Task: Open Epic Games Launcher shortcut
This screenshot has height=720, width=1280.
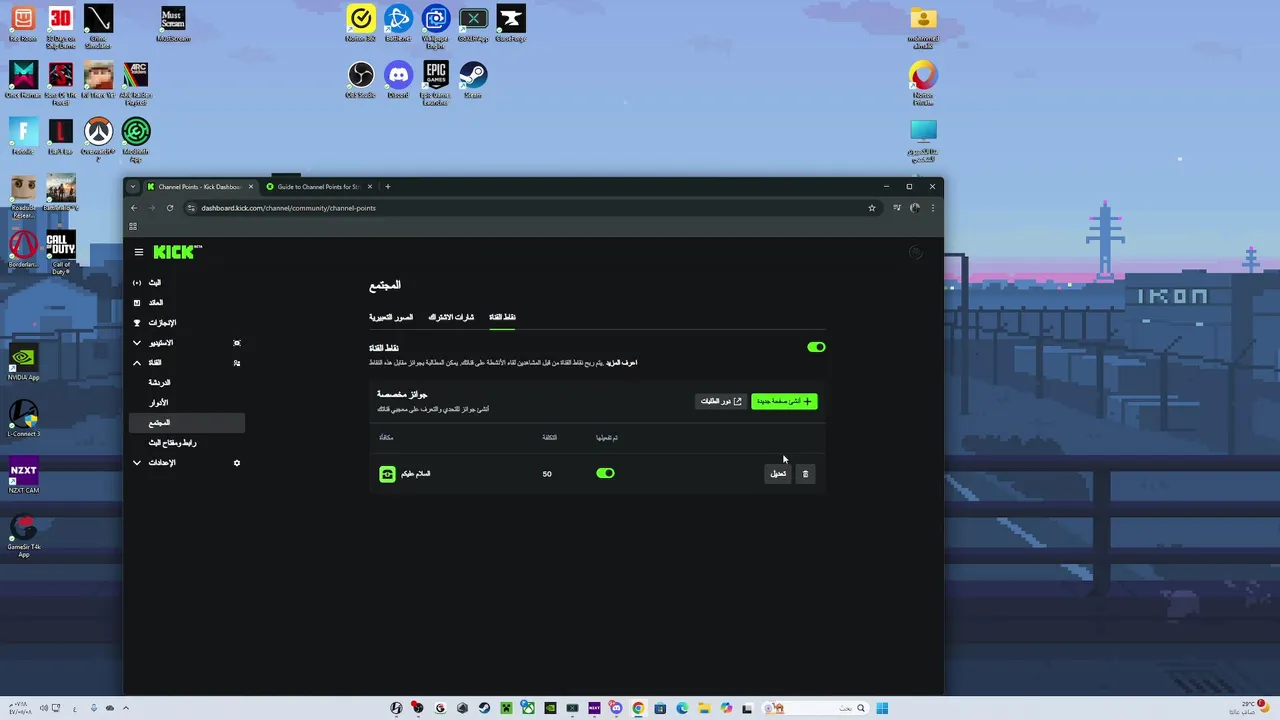Action: (x=435, y=83)
